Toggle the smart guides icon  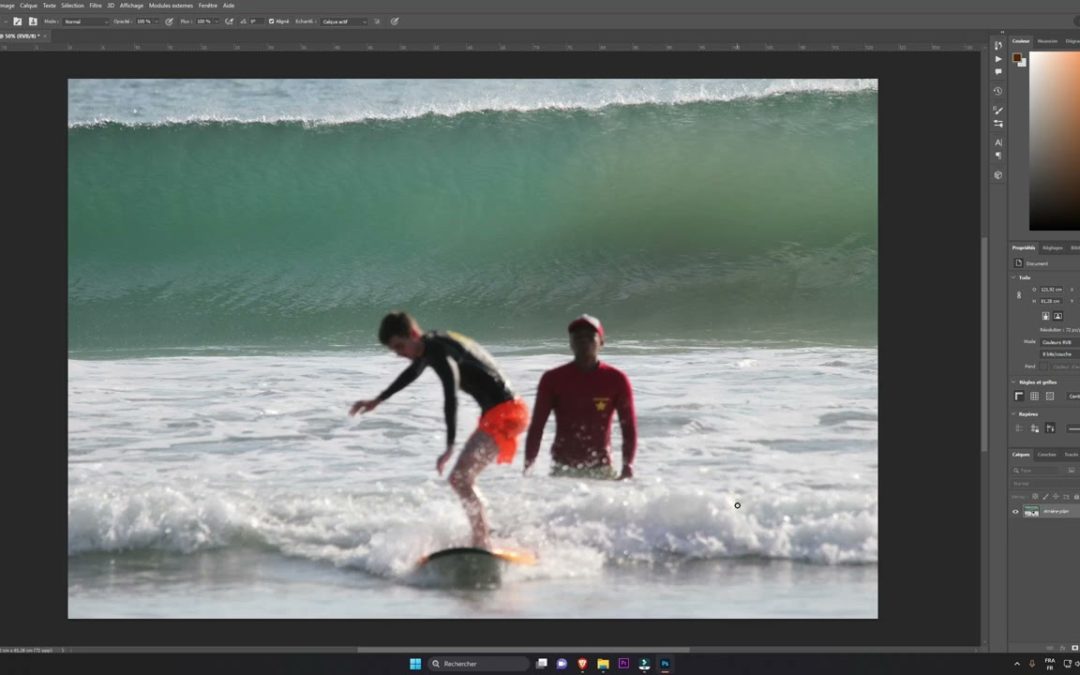[x=1050, y=428]
